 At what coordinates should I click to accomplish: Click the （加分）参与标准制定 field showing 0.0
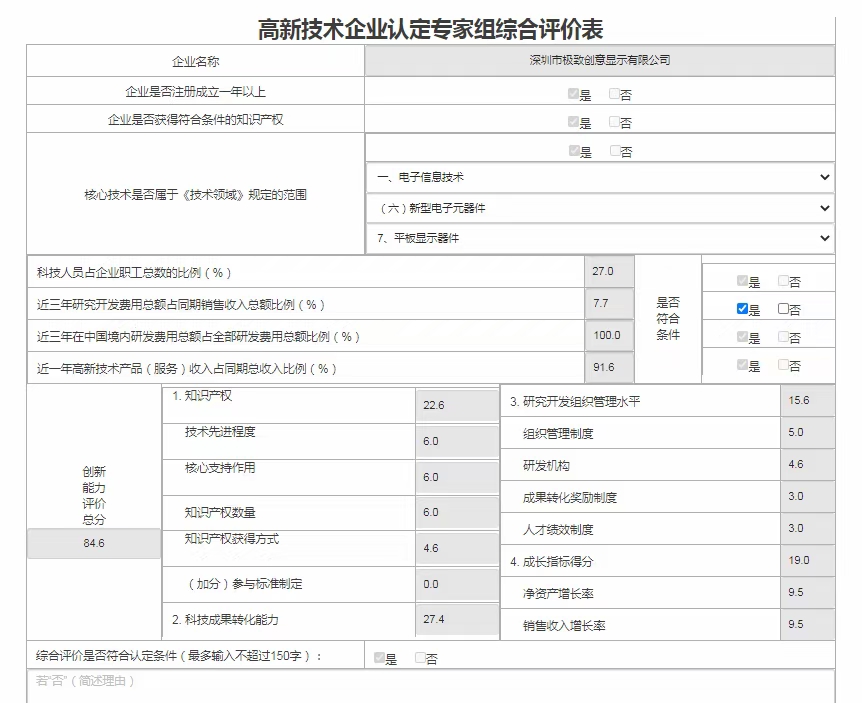[x=456, y=584]
